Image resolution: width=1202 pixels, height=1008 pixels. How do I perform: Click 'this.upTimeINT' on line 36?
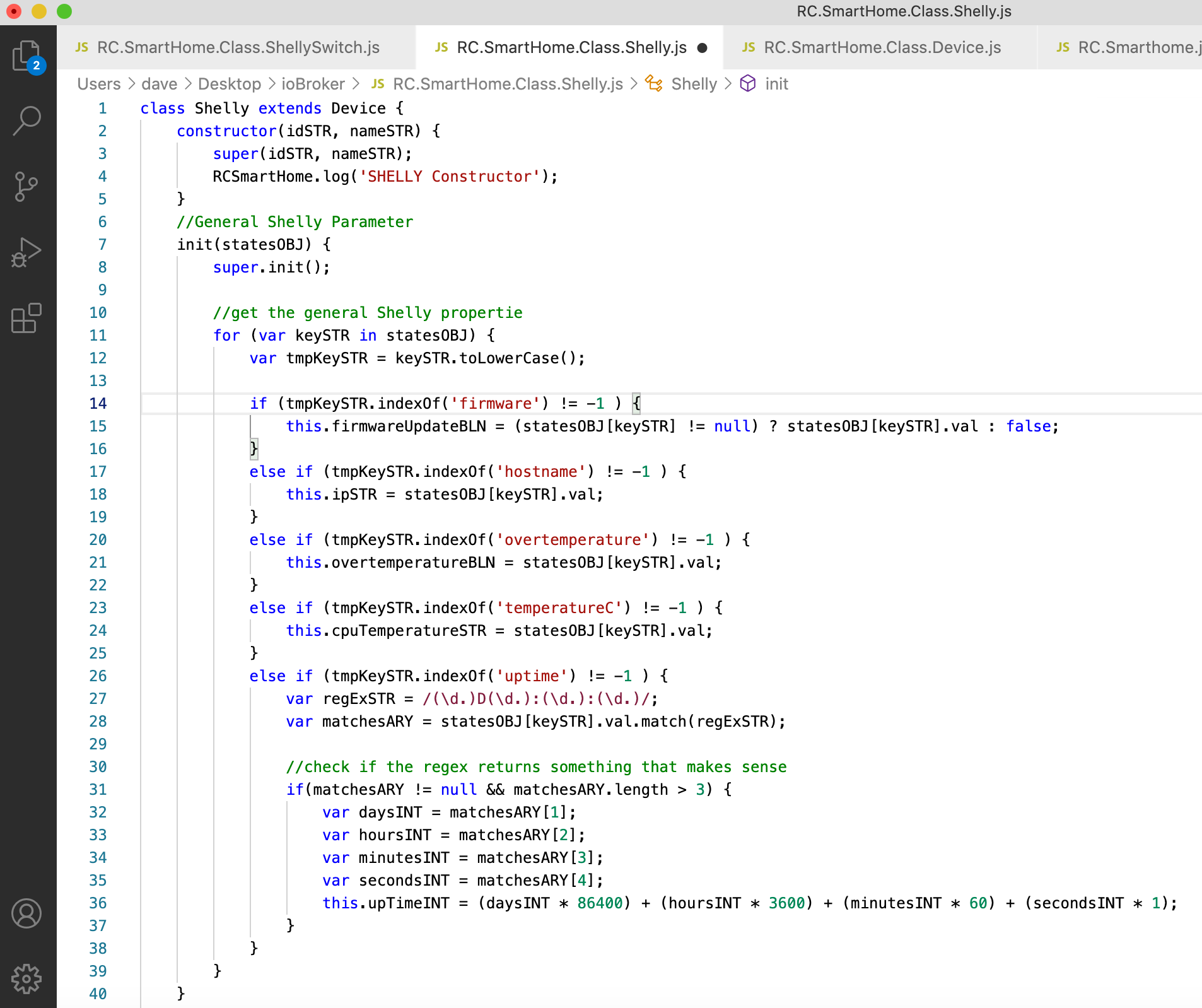point(386,903)
